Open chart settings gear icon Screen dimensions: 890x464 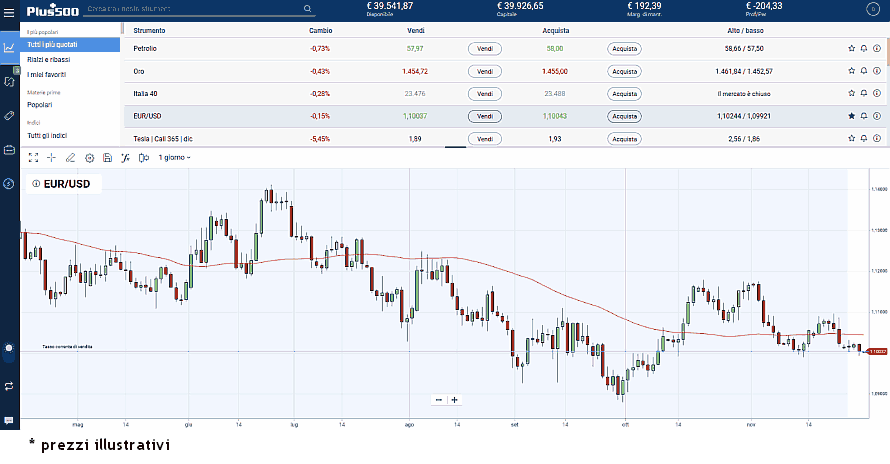click(x=89, y=157)
